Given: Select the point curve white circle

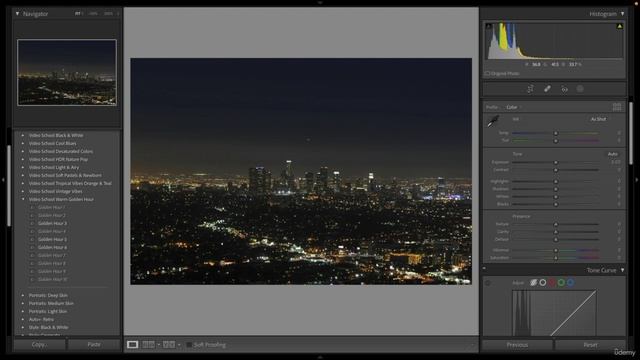Looking at the screenshot, I should click(543, 282).
